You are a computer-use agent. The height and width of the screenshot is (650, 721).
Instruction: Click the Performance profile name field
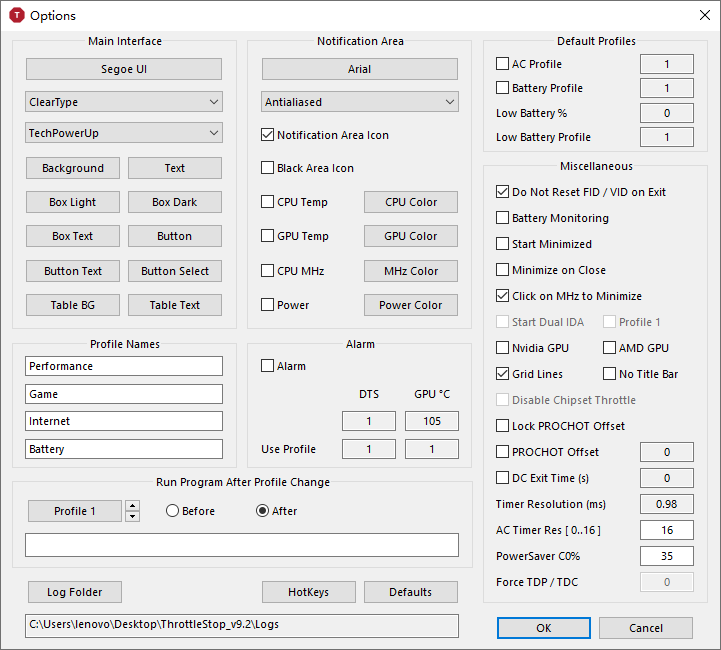(124, 366)
